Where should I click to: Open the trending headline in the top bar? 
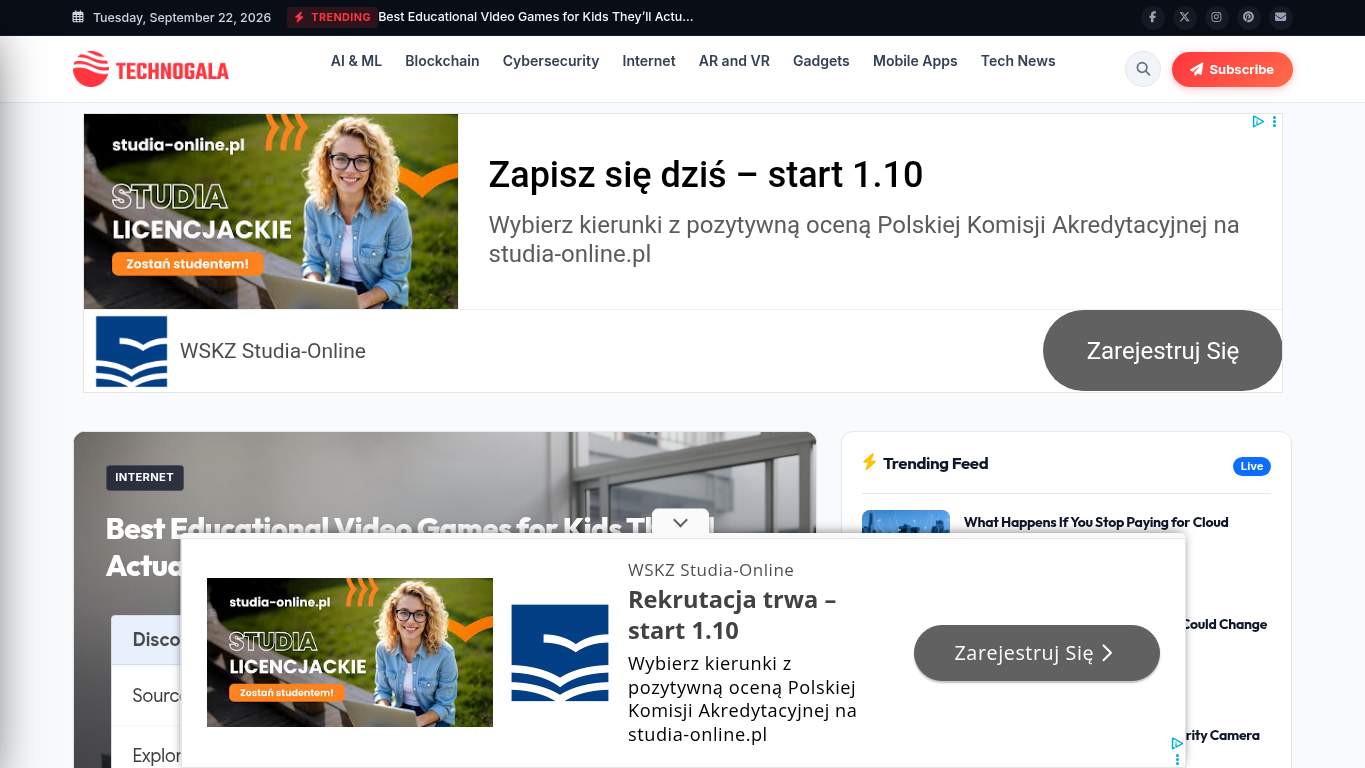(x=536, y=17)
